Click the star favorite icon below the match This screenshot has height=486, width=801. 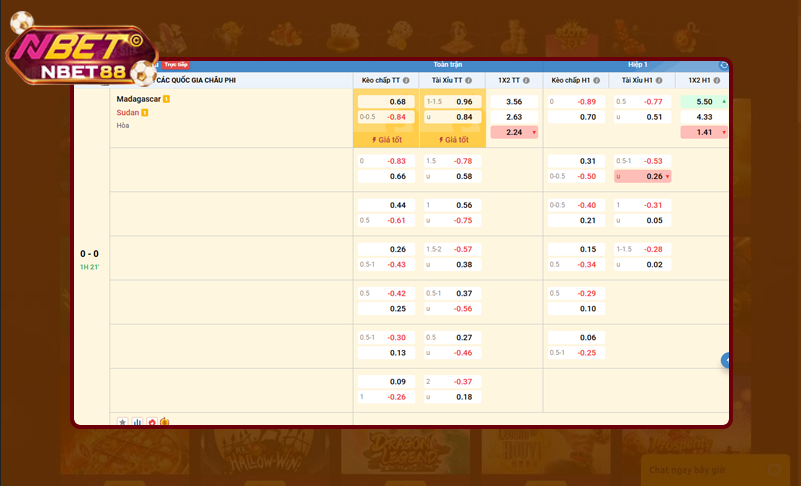coord(123,422)
